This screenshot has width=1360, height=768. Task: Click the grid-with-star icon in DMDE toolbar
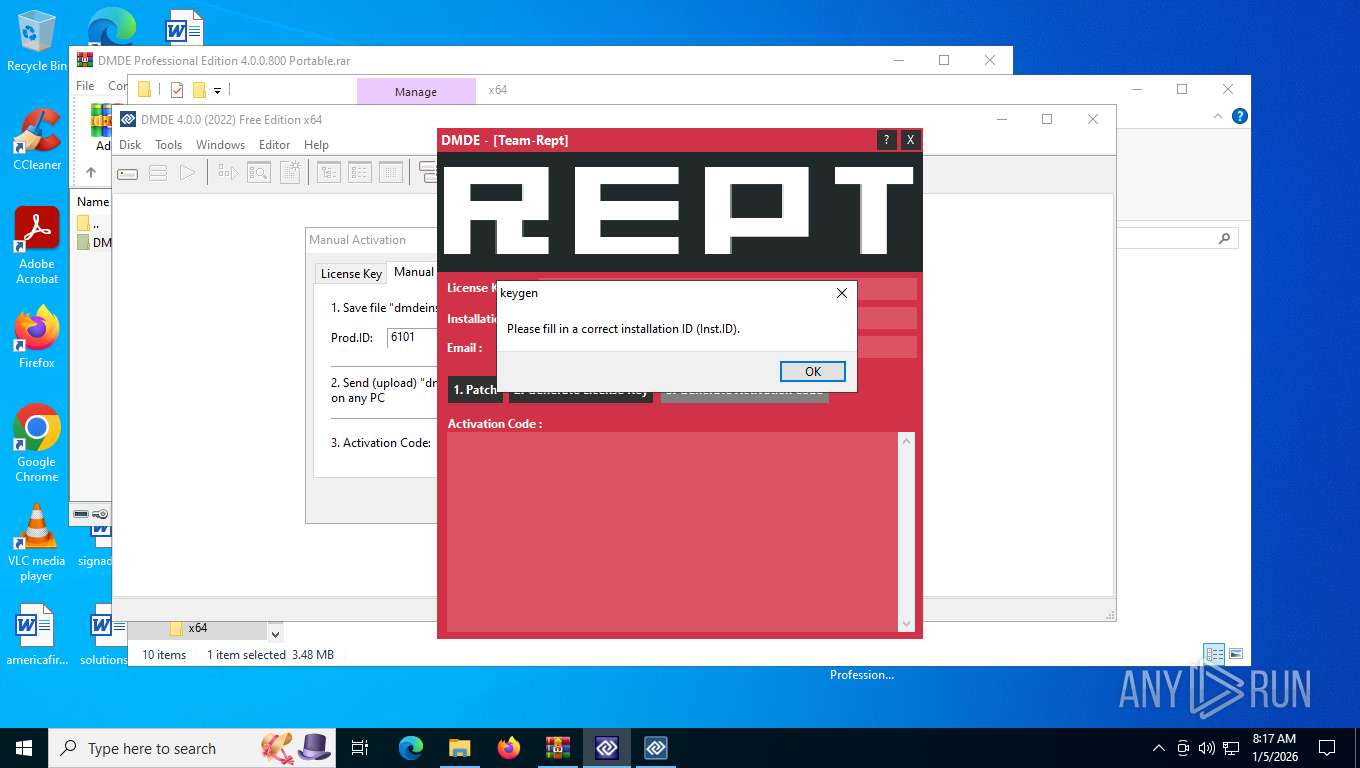coord(290,173)
